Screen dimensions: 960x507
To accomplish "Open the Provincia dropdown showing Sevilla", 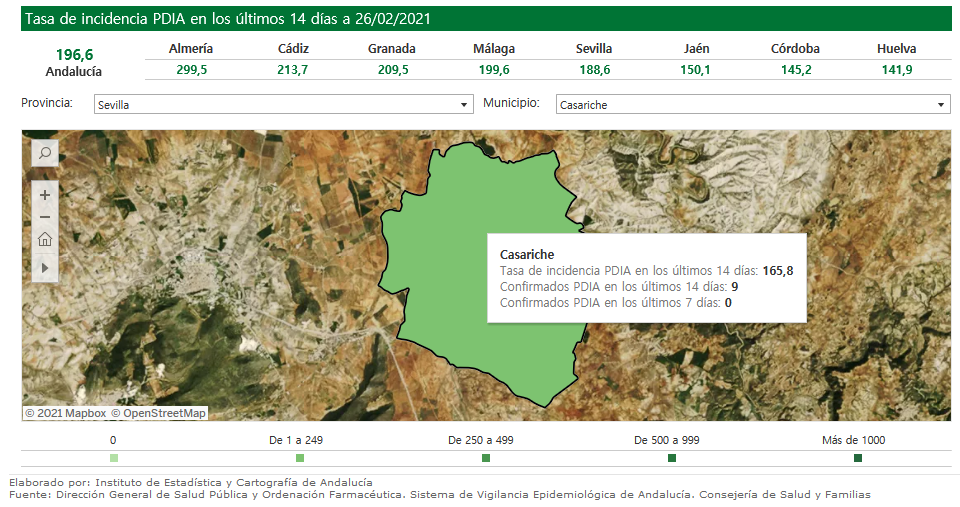I will (283, 105).
